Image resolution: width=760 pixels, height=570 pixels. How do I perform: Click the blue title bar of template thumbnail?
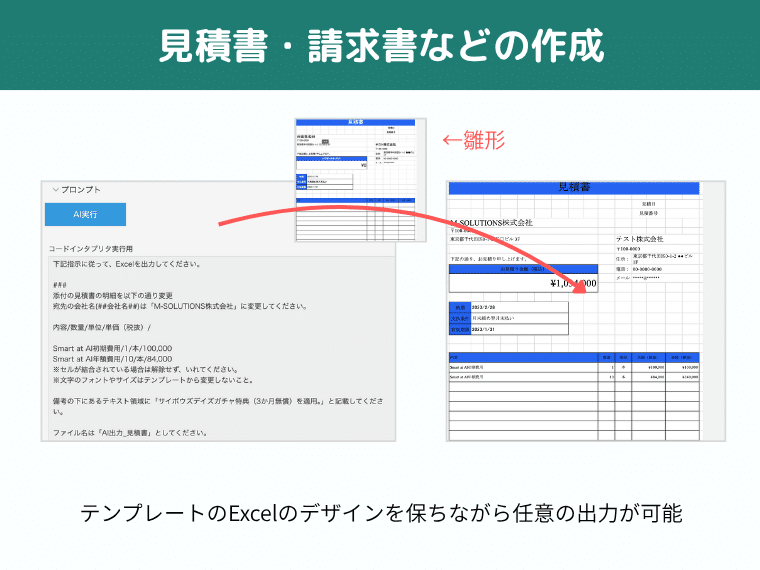tap(355, 121)
